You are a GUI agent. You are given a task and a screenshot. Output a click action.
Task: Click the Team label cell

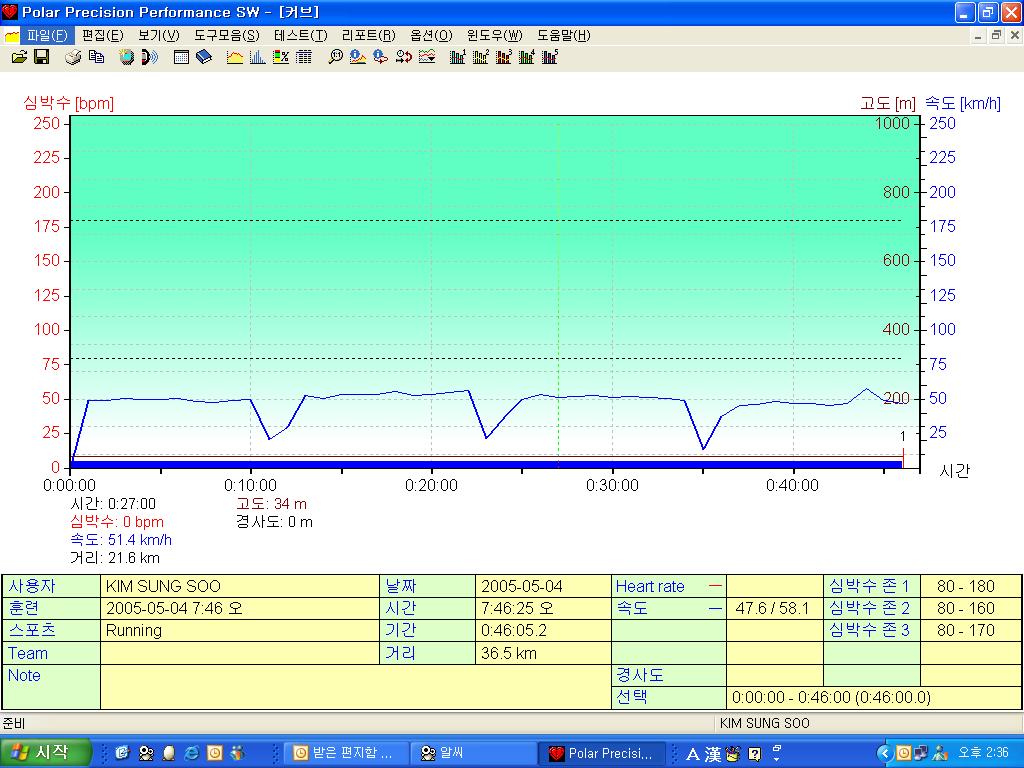pos(51,653)
